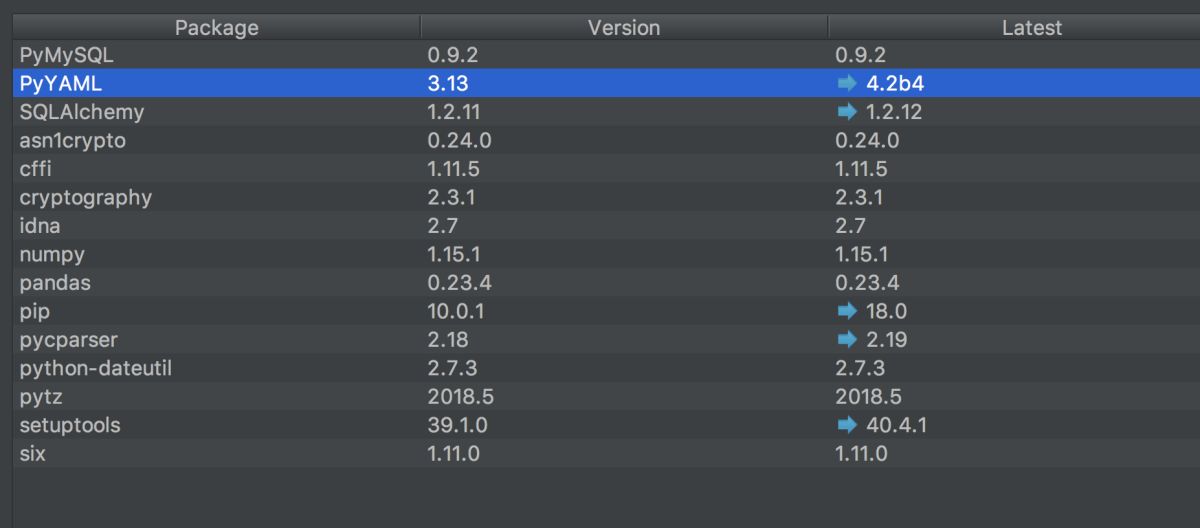Viewport: 1200px width, 528px height.
Task: Select the pytz package row
Action: click(x=606, y=397)
